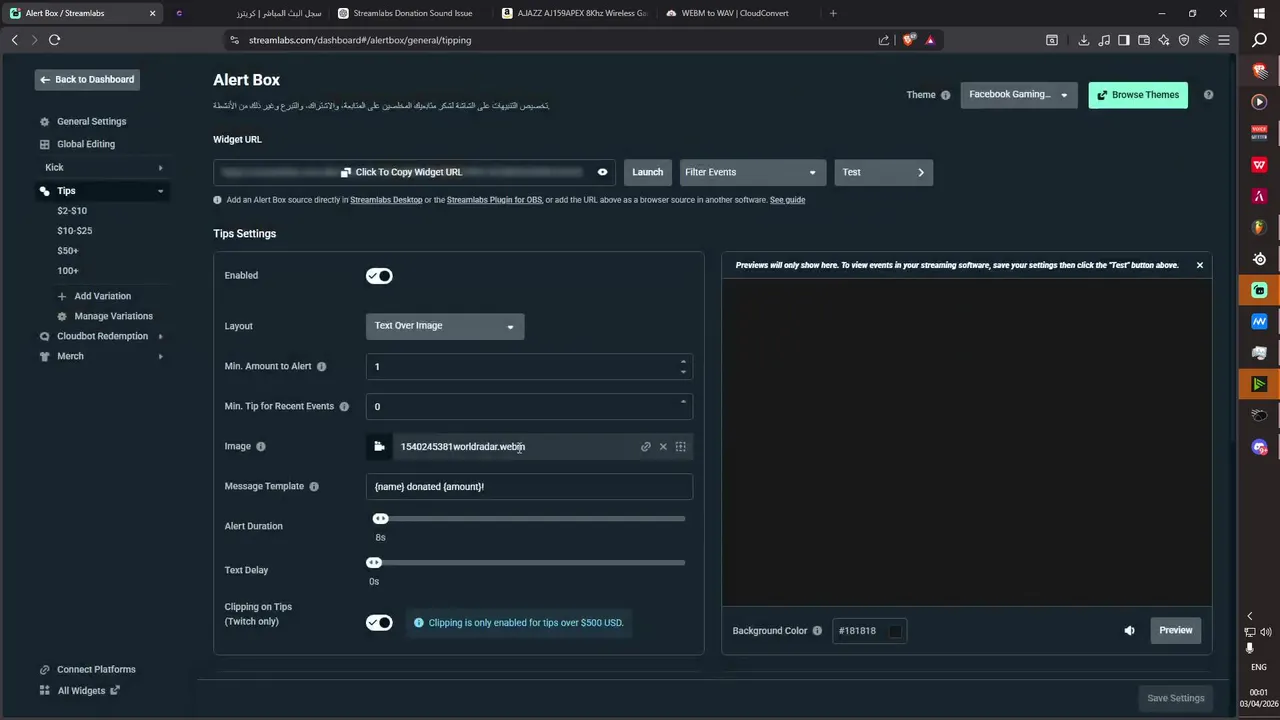Viewport: 1280px width, 720px height.
Task: Click the preview mute speaker icon
Action: (1130, 631)
